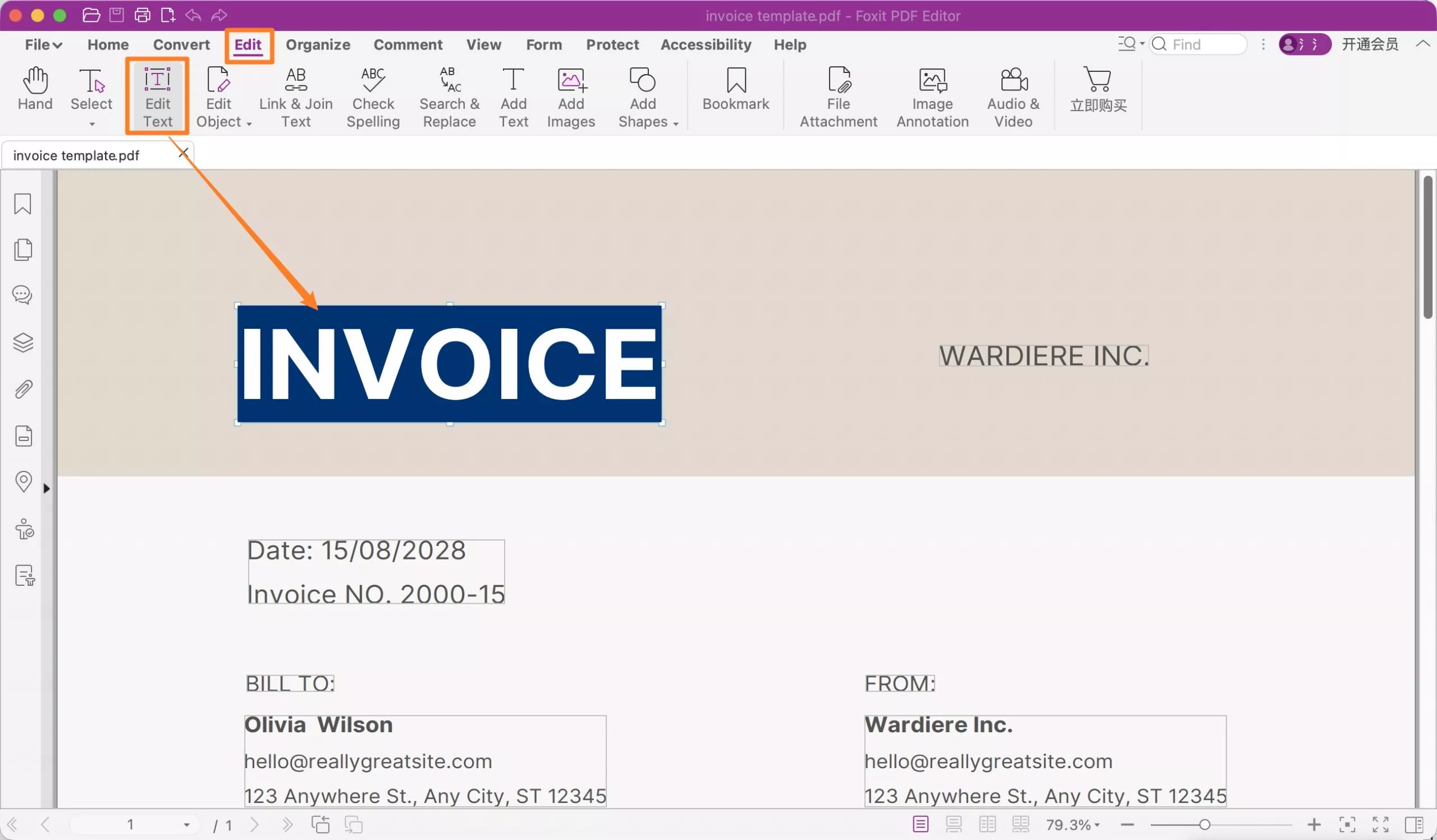The width and height of the screenshot is (1437, 840).
Task: Expand the left navigation panel arrow
Action: [x=47, y=488]
